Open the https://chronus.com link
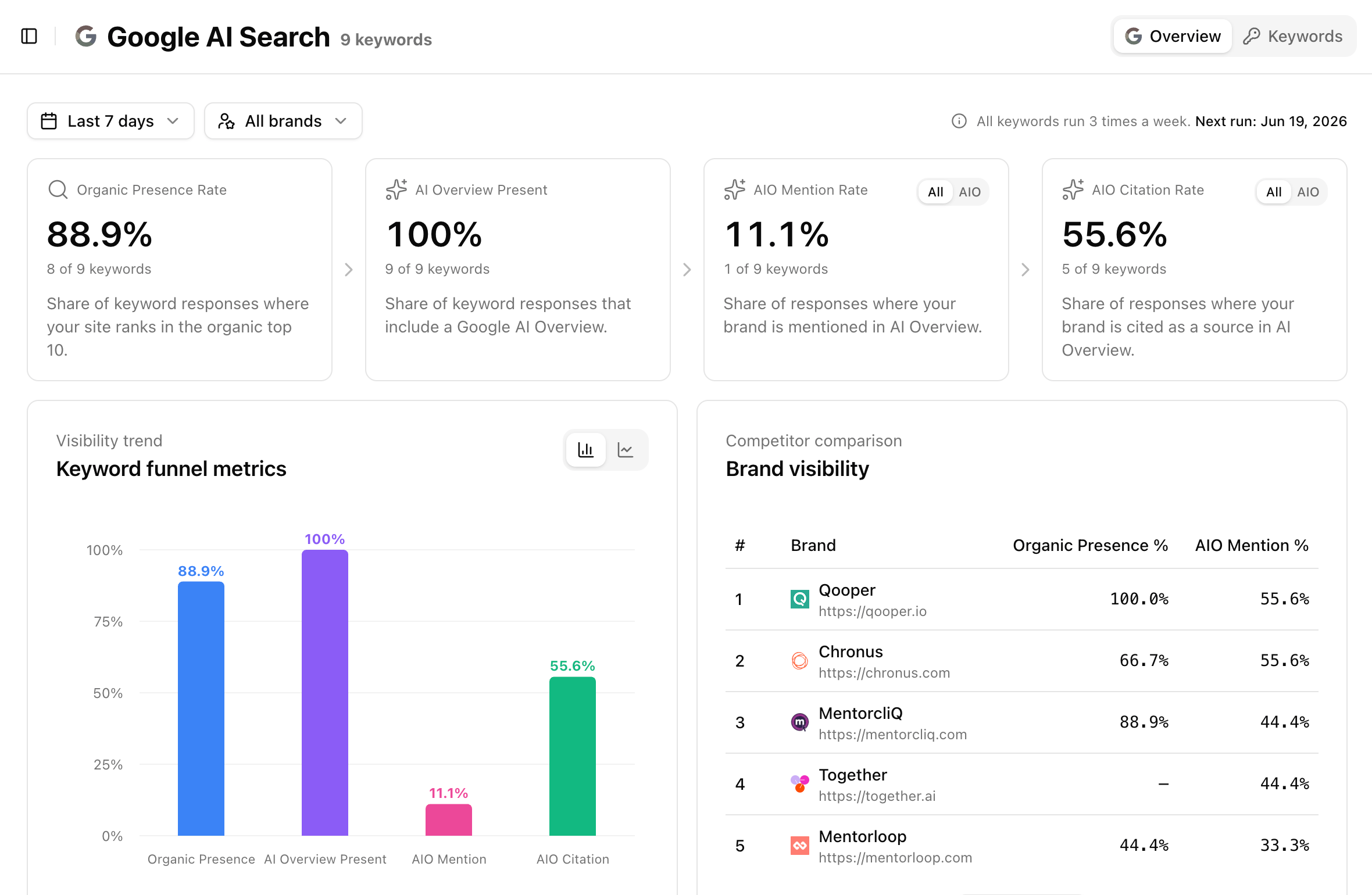Image resolution: width=1372 pixels, height=895 pixels. [x=884, y=673]
